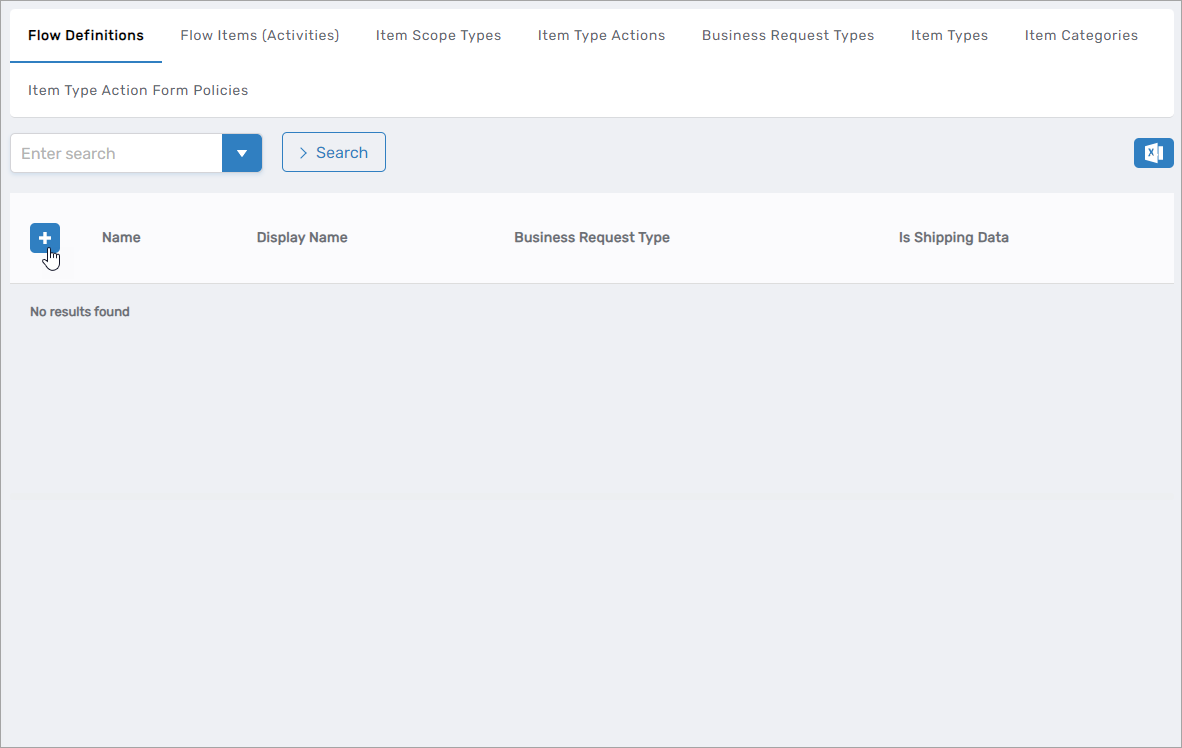This screenshot has height=748, width=1182.
Task: Open the search box dropdown arrow
Action: [241, 153]
